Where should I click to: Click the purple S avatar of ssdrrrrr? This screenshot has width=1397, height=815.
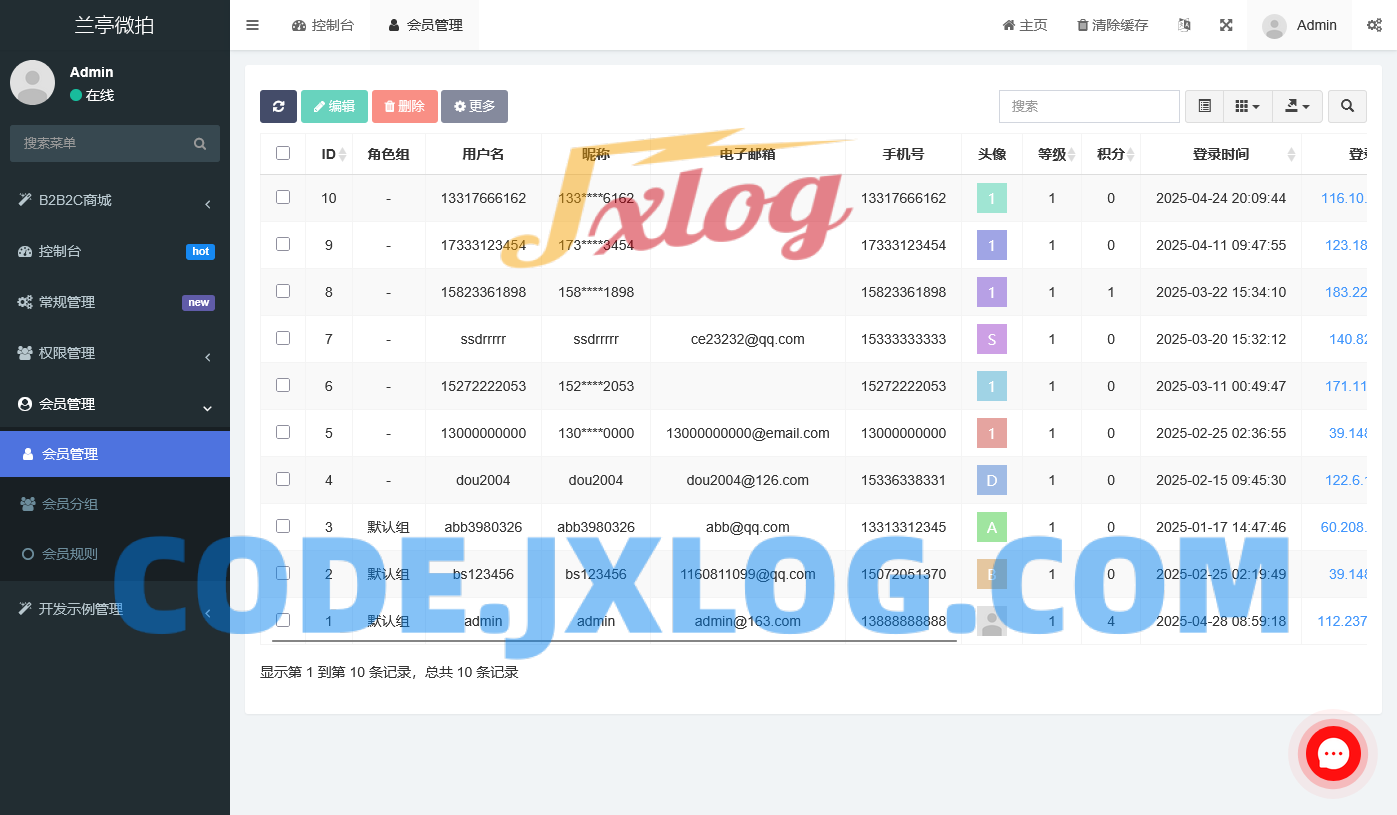point(991,339)
